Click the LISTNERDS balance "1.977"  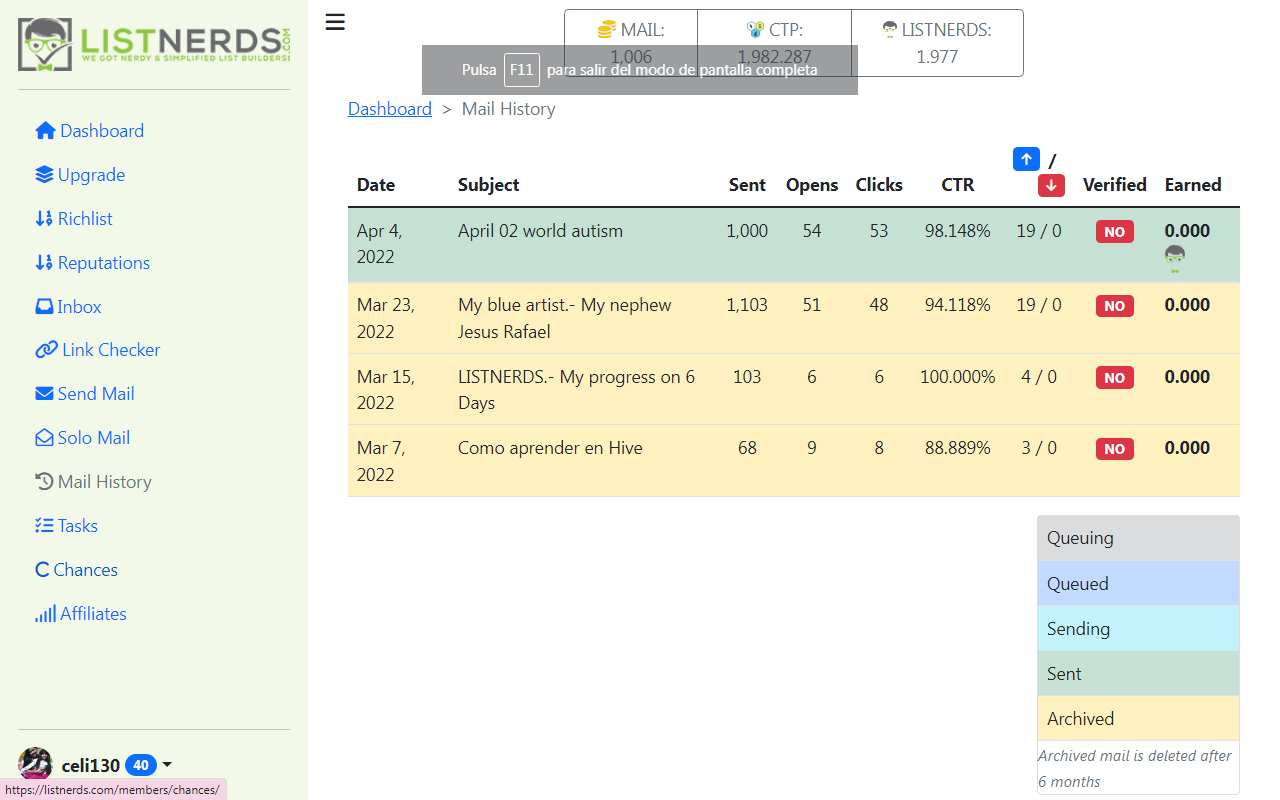coord(937,57)
